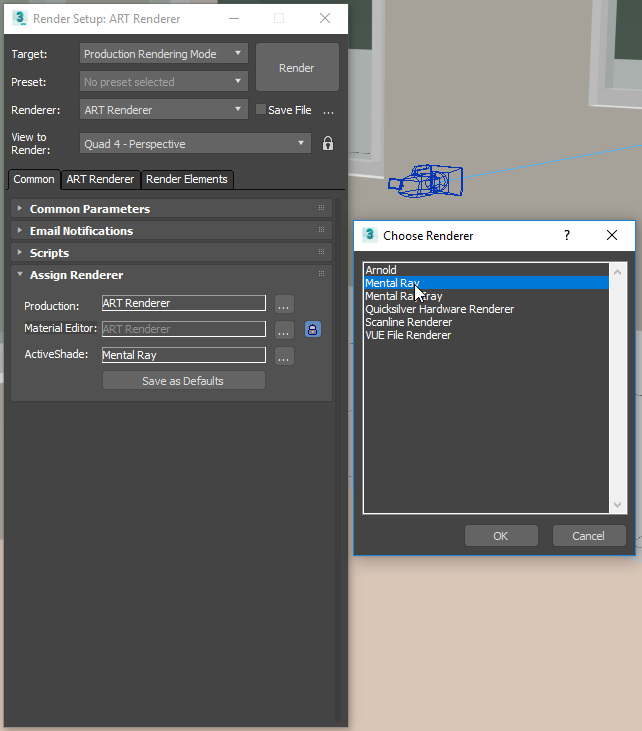Click Scripts rollout grip handle

coord(321,252)
